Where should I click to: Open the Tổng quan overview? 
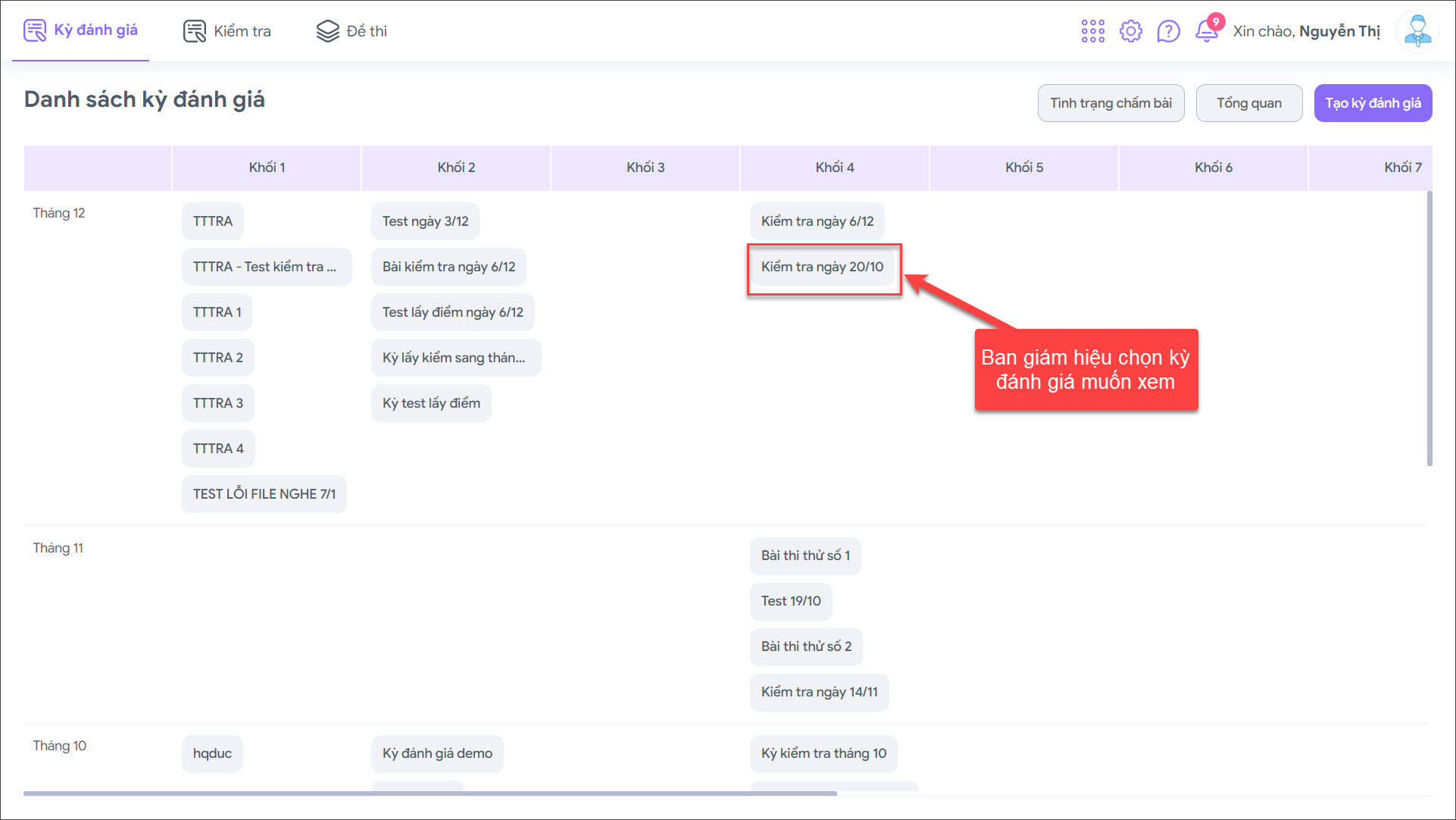[1248, 103]
